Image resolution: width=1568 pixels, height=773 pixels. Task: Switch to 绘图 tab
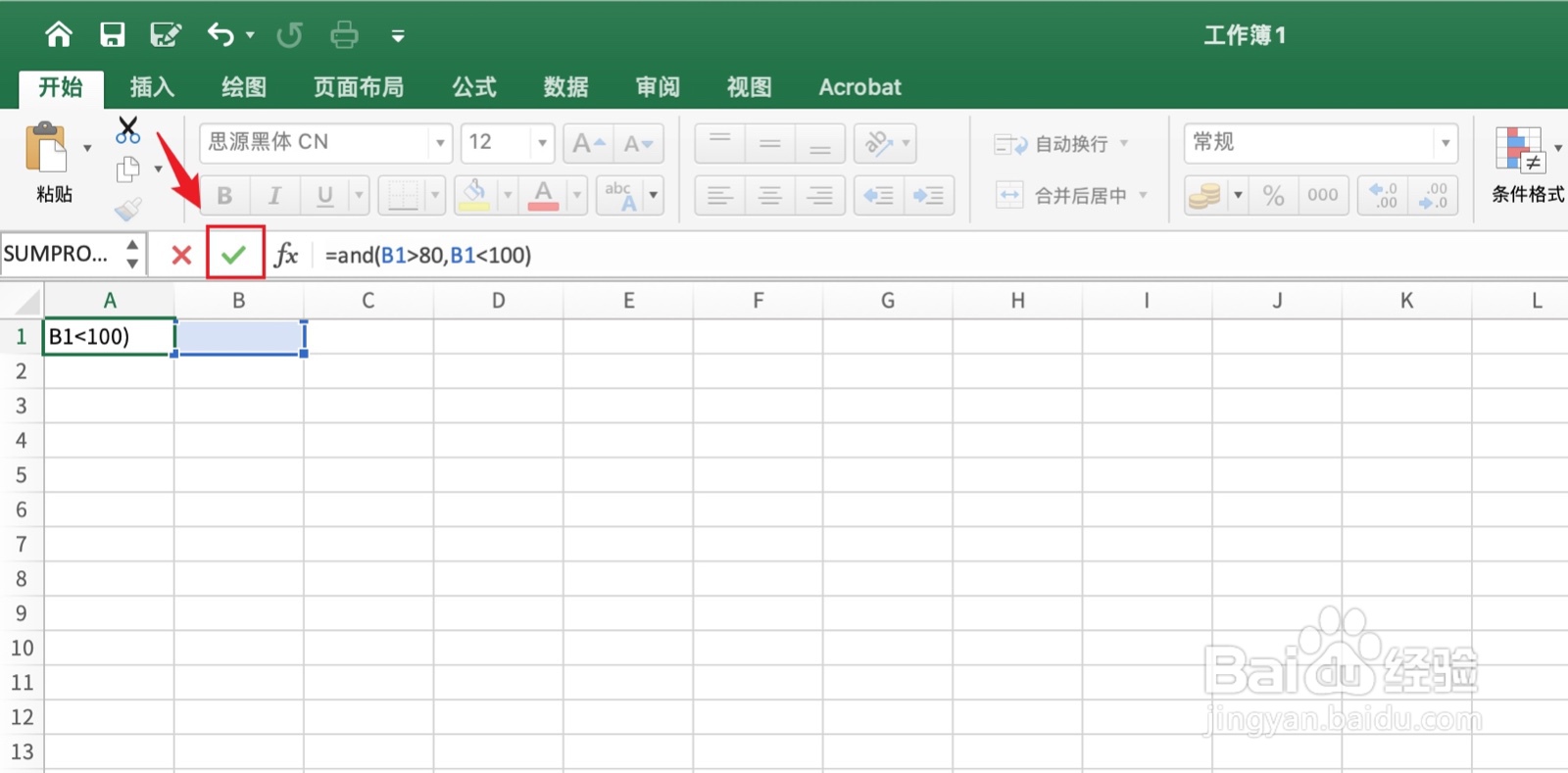point(244,87)
